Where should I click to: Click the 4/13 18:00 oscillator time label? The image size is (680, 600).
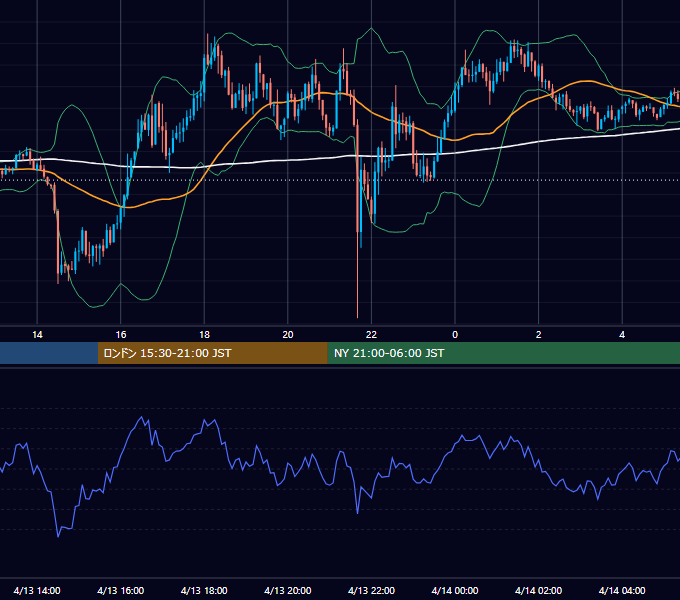point(204,590)
